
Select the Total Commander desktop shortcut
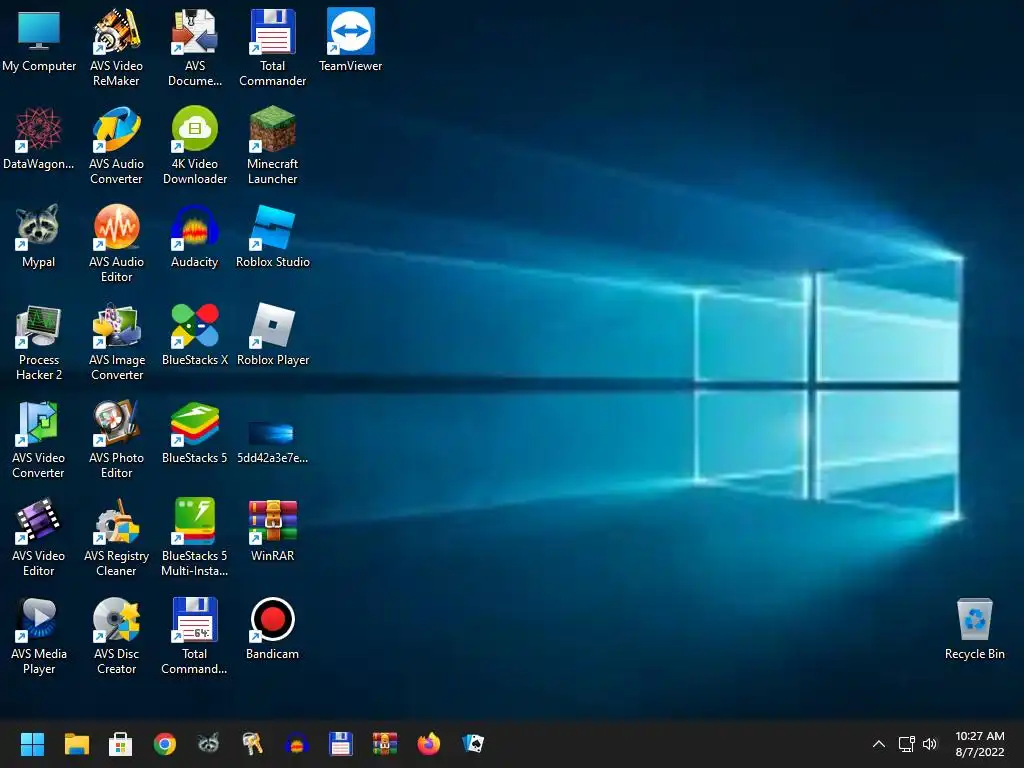tap(272, 47)
